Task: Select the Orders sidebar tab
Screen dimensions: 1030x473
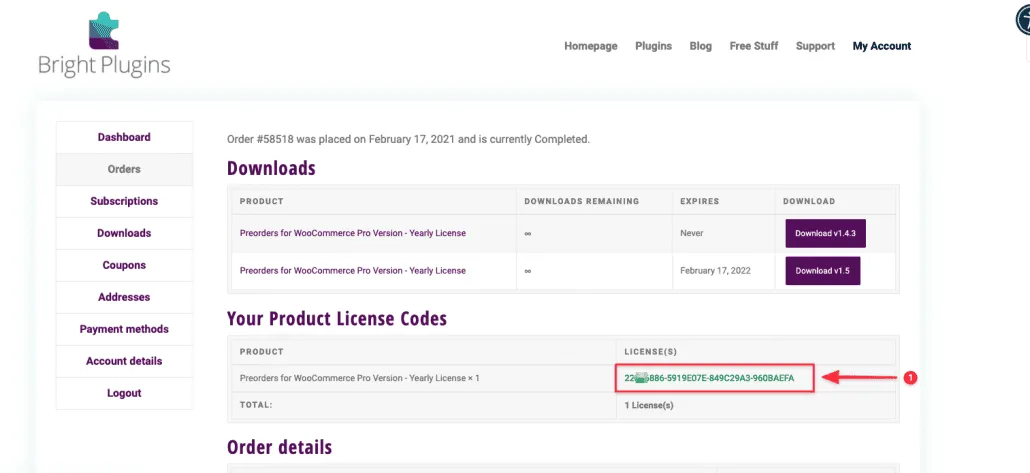Action: (124, 169)
